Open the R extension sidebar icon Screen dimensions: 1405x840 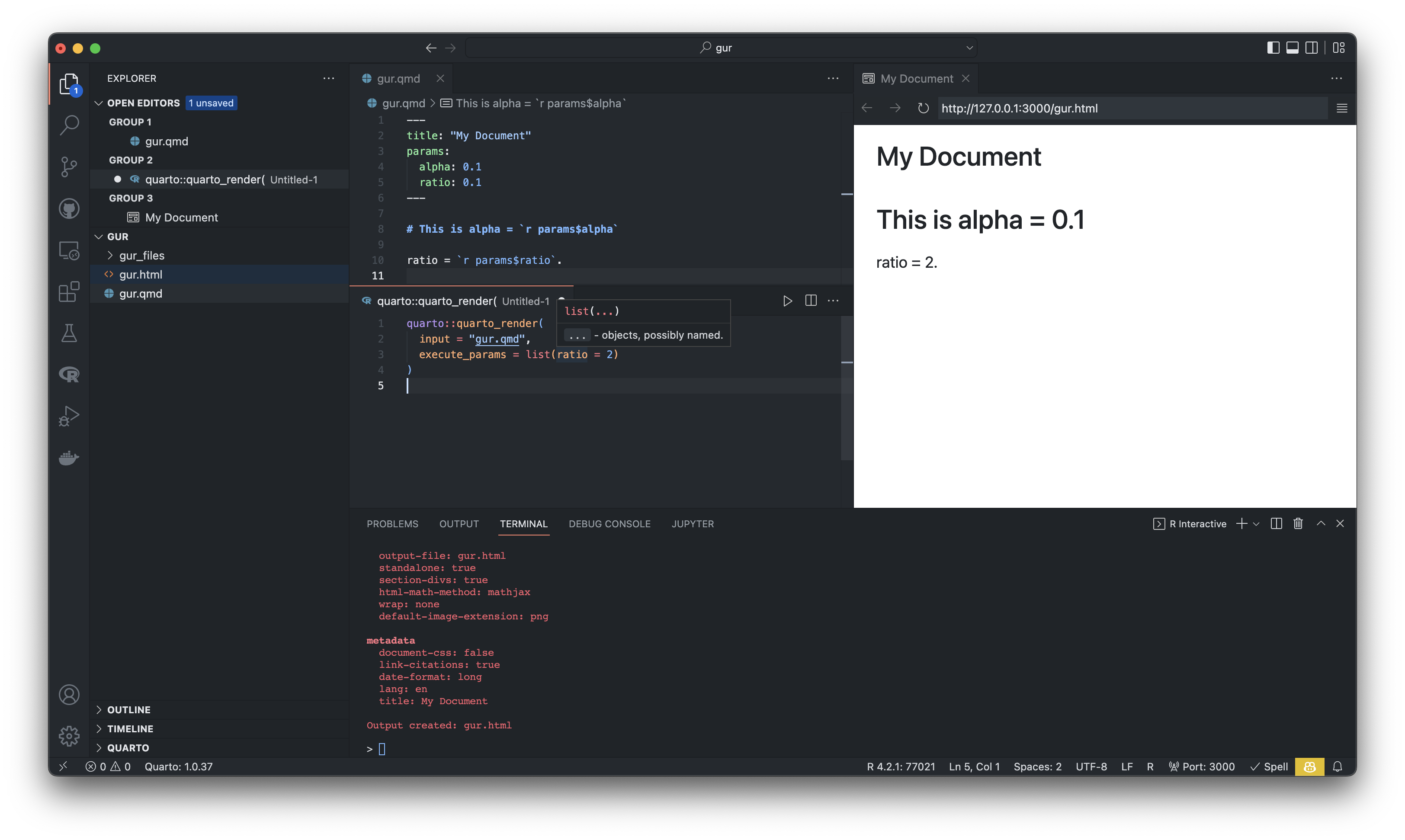[69, 375]
